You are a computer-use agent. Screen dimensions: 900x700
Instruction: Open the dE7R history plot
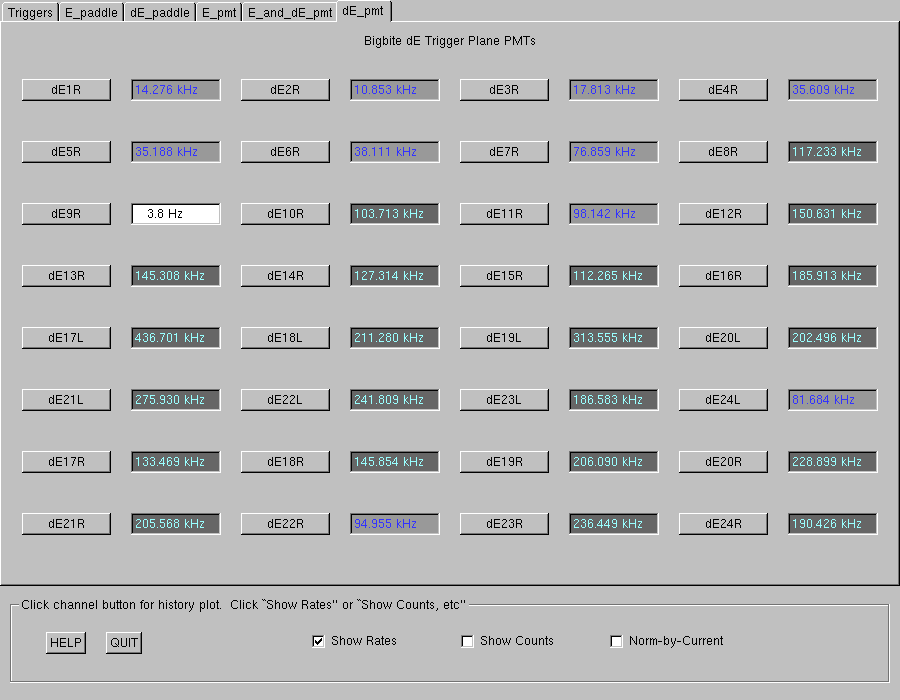(x=504, y=152)
